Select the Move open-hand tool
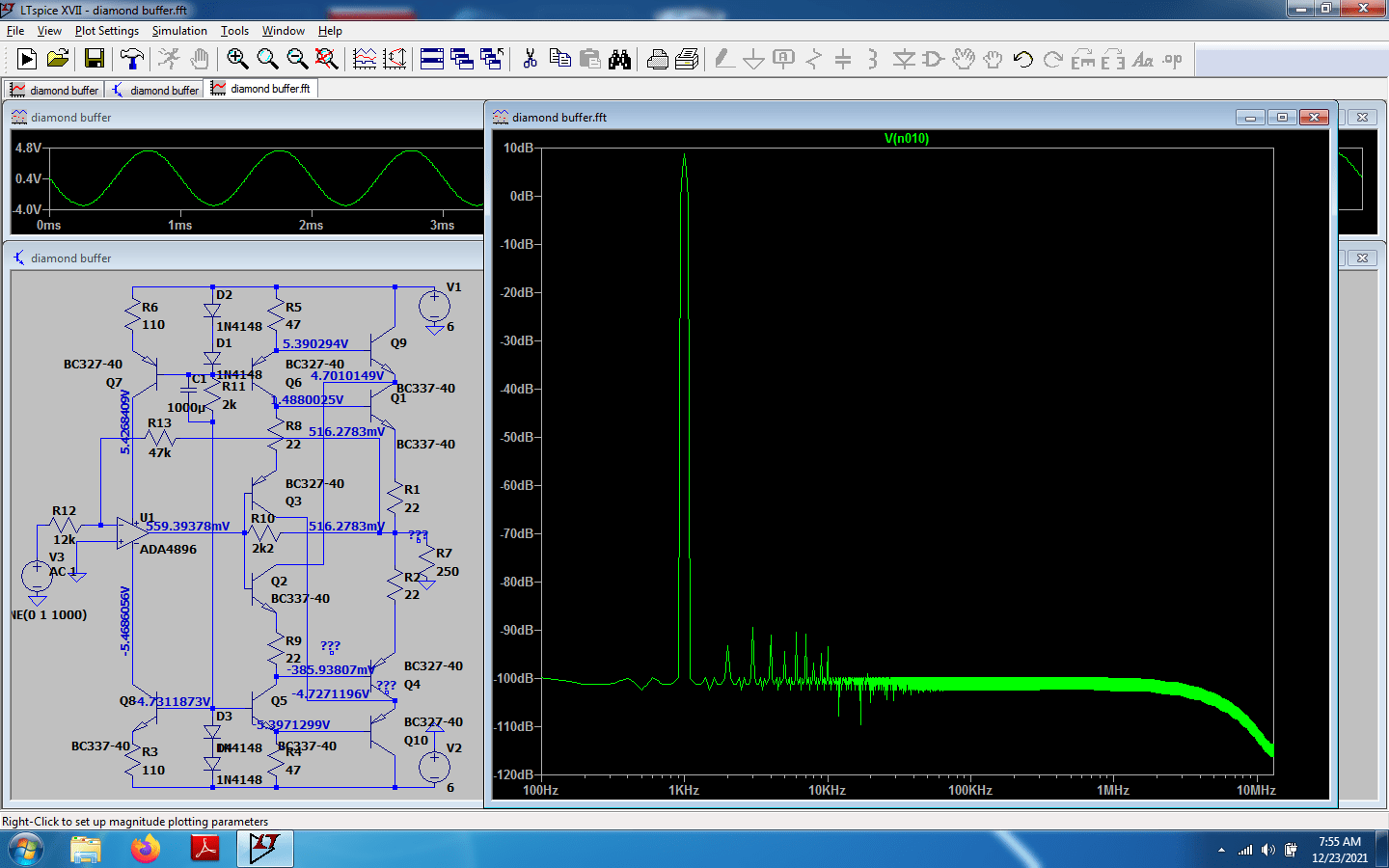1389x868 pixels. point(964,59)
